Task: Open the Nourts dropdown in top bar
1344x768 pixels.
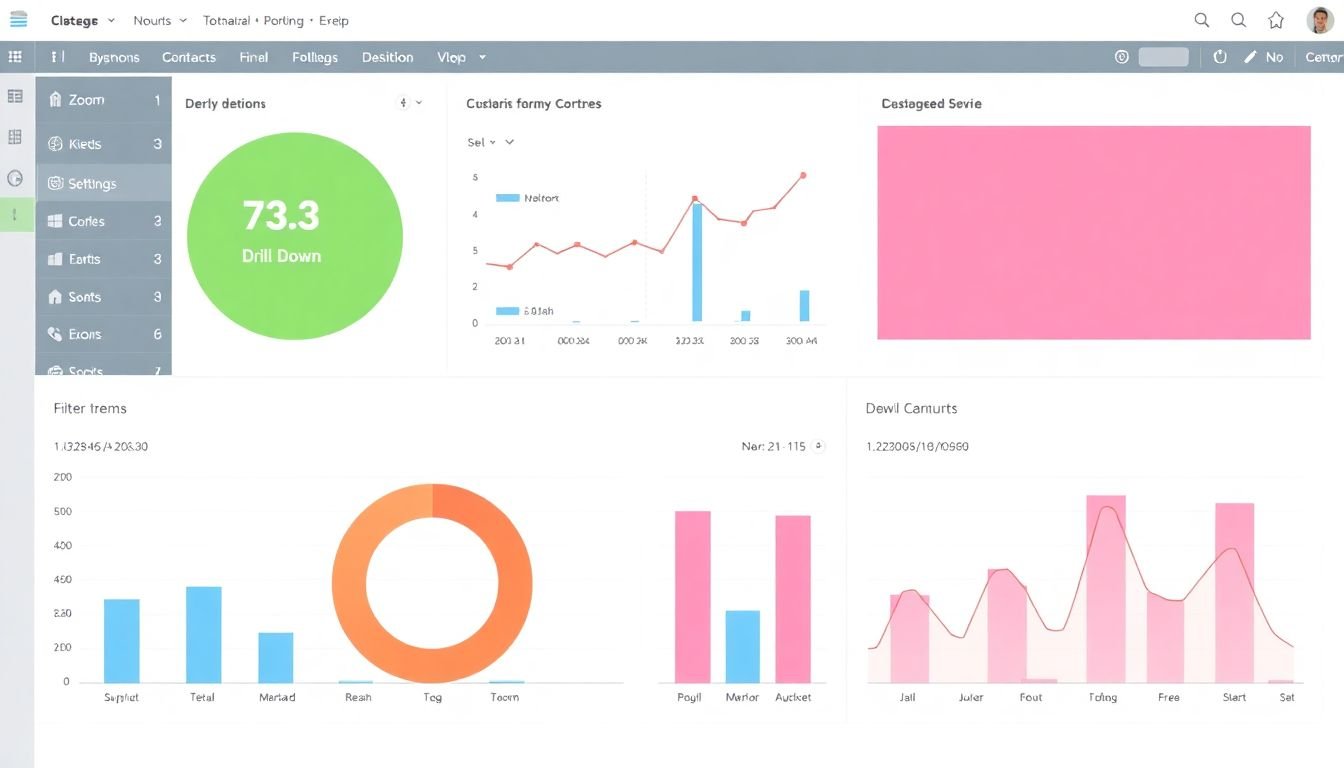Action: click(x=160, y=20)
